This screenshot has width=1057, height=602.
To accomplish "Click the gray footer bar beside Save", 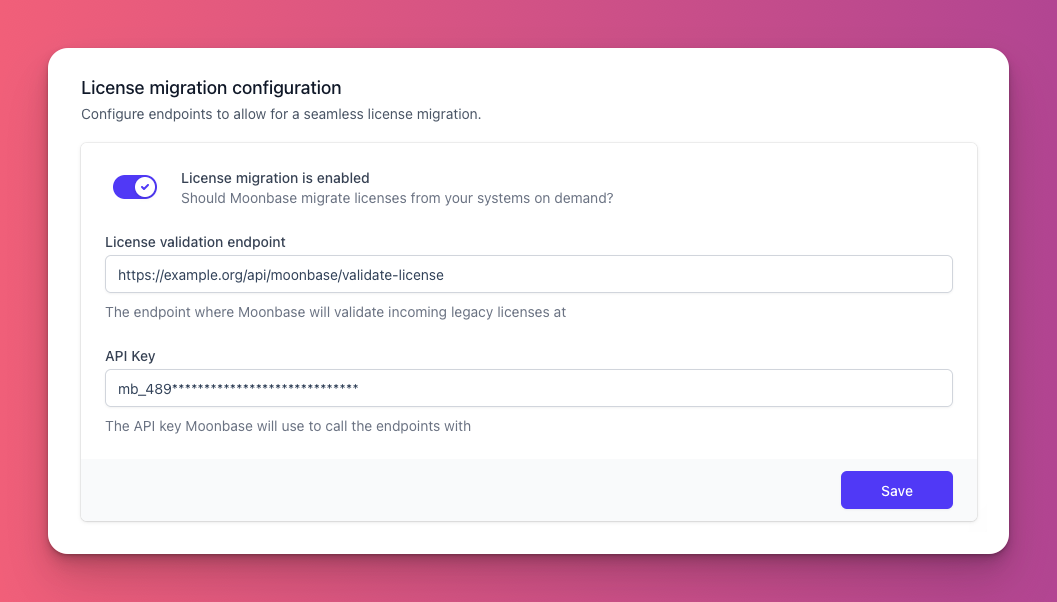I will [460, 490].
